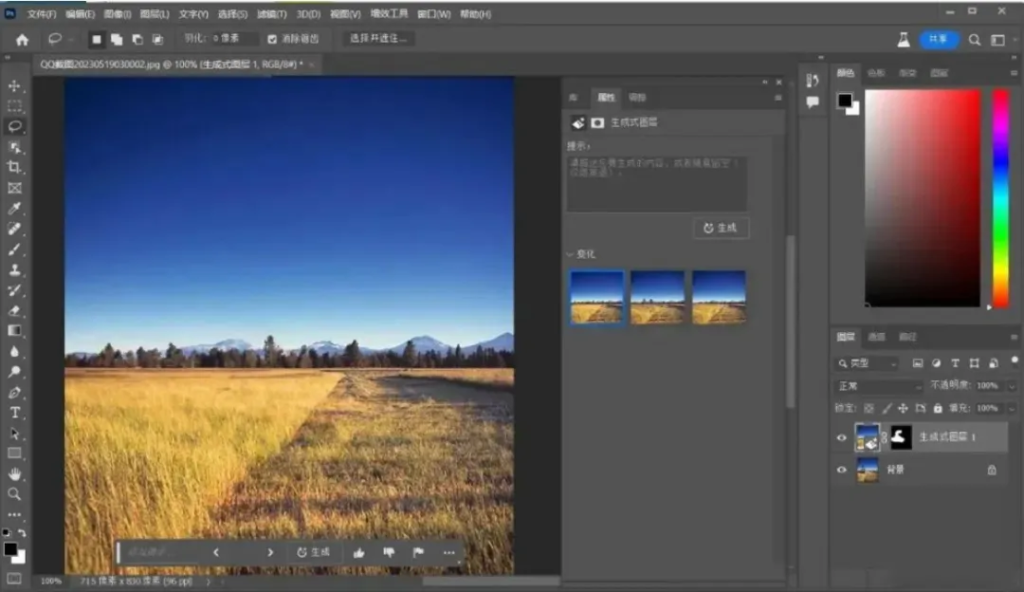The height and width of the screenshot is (592, 1024).
Task: Select the Eyedropper tool
Action: click(x=14, y=208)
